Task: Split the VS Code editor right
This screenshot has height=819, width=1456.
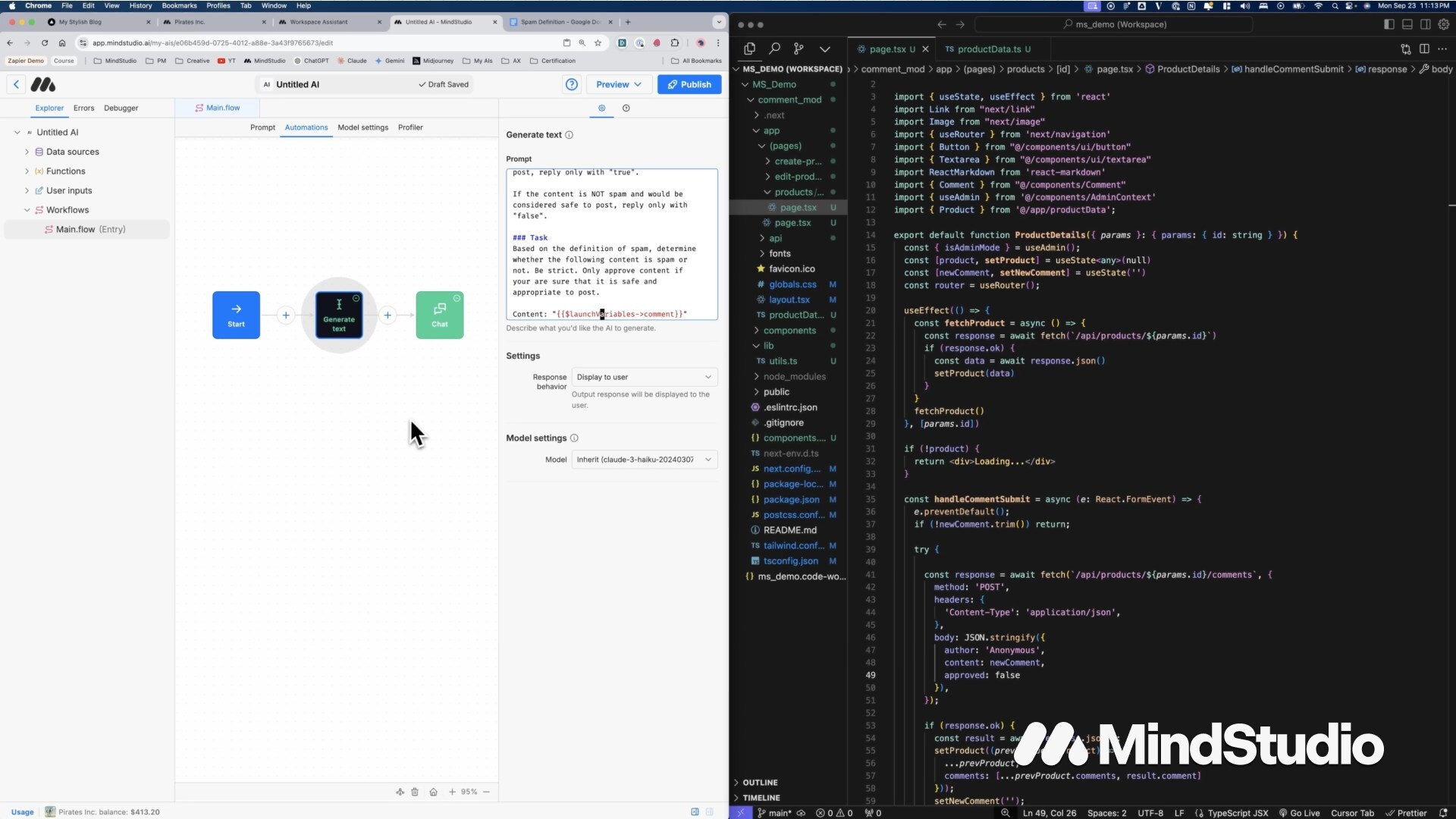Action: [x=1424, y=49]
